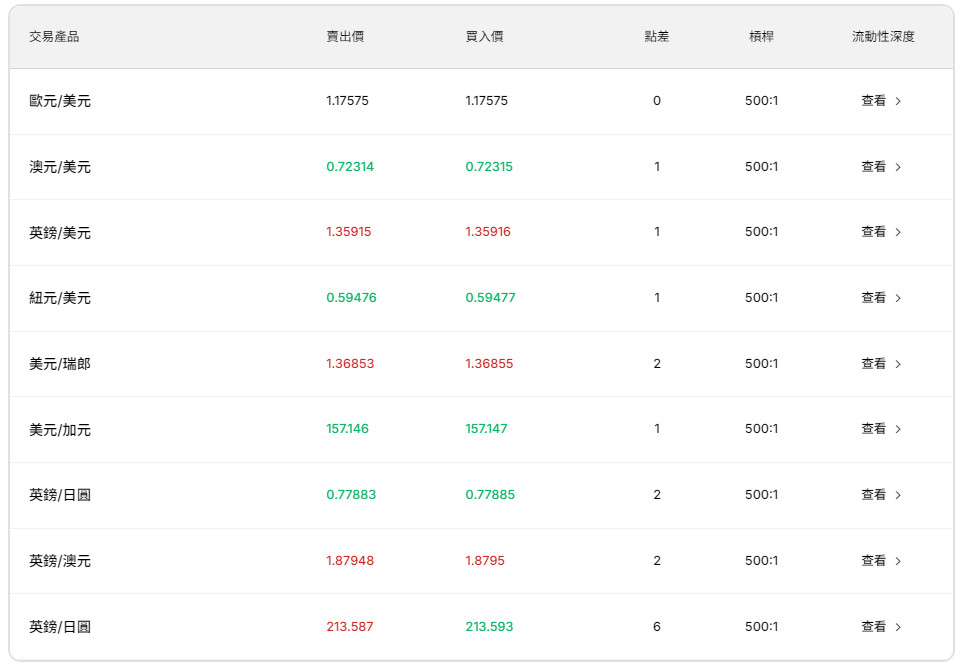Screen dimensions: 964x667
Task: Select the 美元/加元 product name
Action: 60,430
